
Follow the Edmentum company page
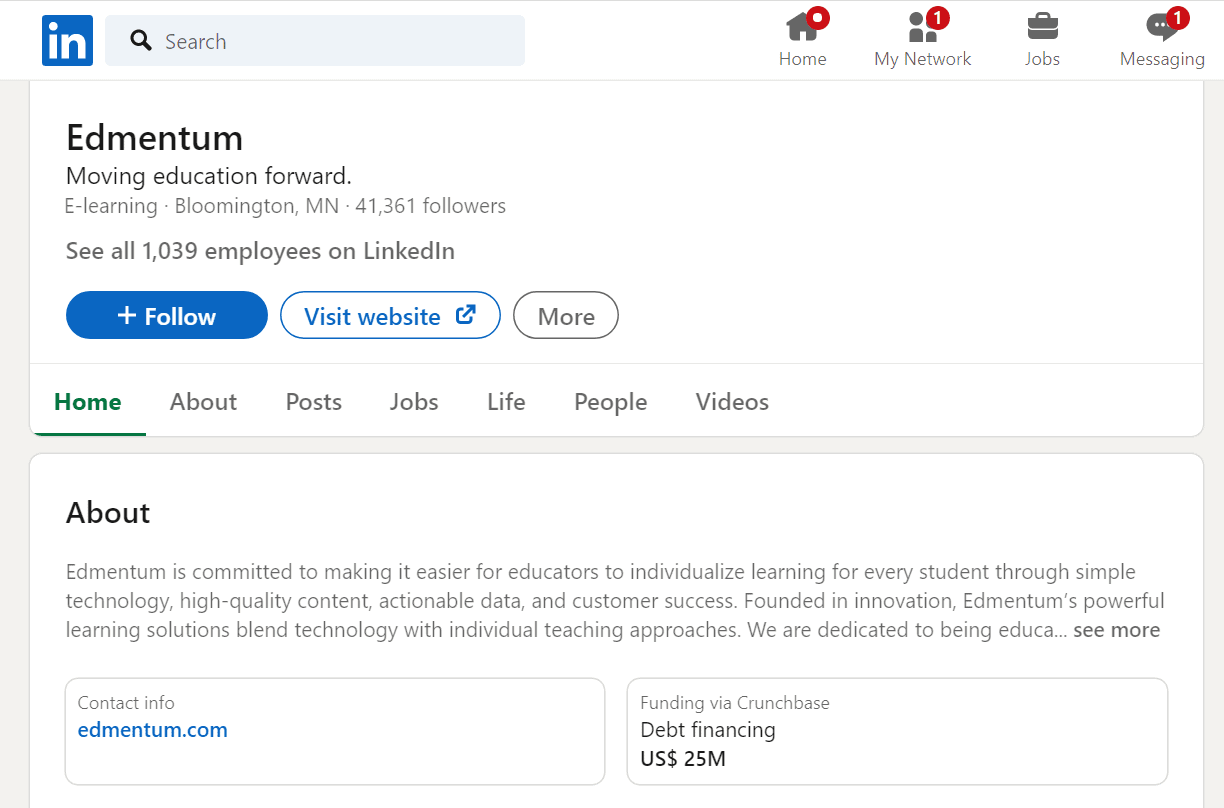click(167, 315)
